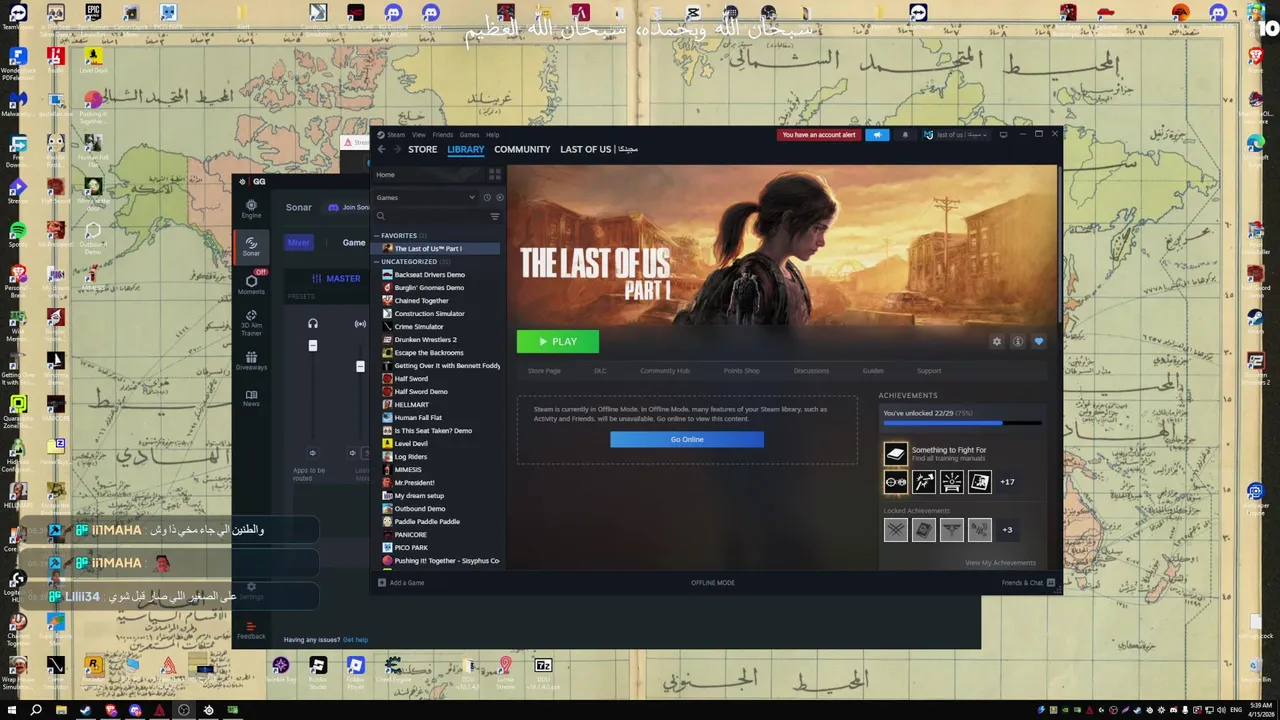The height and width of the screenshot is (720, 1280).
Task: Click the recent activity clock filter icon
Action: pyautogui.click(x=487, y=198)
